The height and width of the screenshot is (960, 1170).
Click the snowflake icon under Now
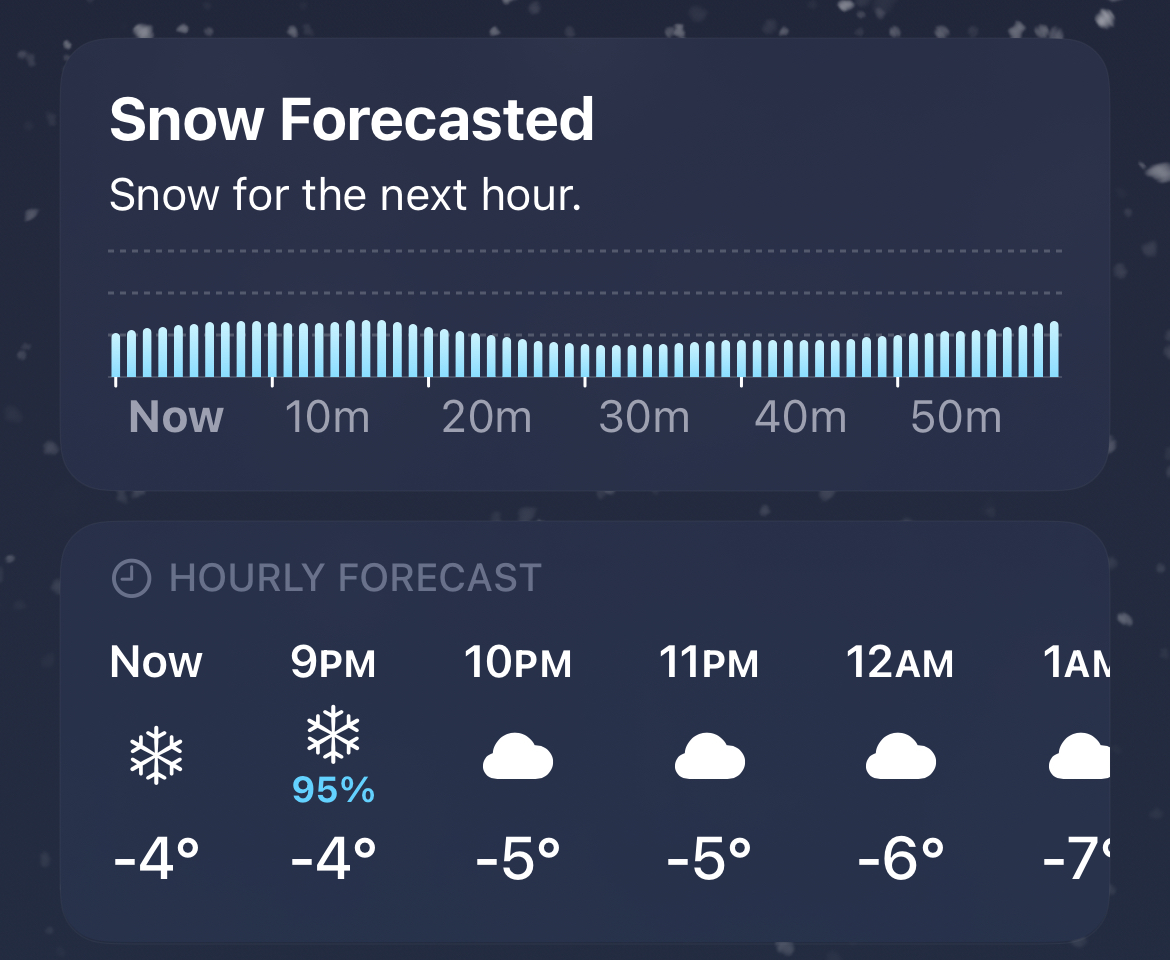(156, 755)
